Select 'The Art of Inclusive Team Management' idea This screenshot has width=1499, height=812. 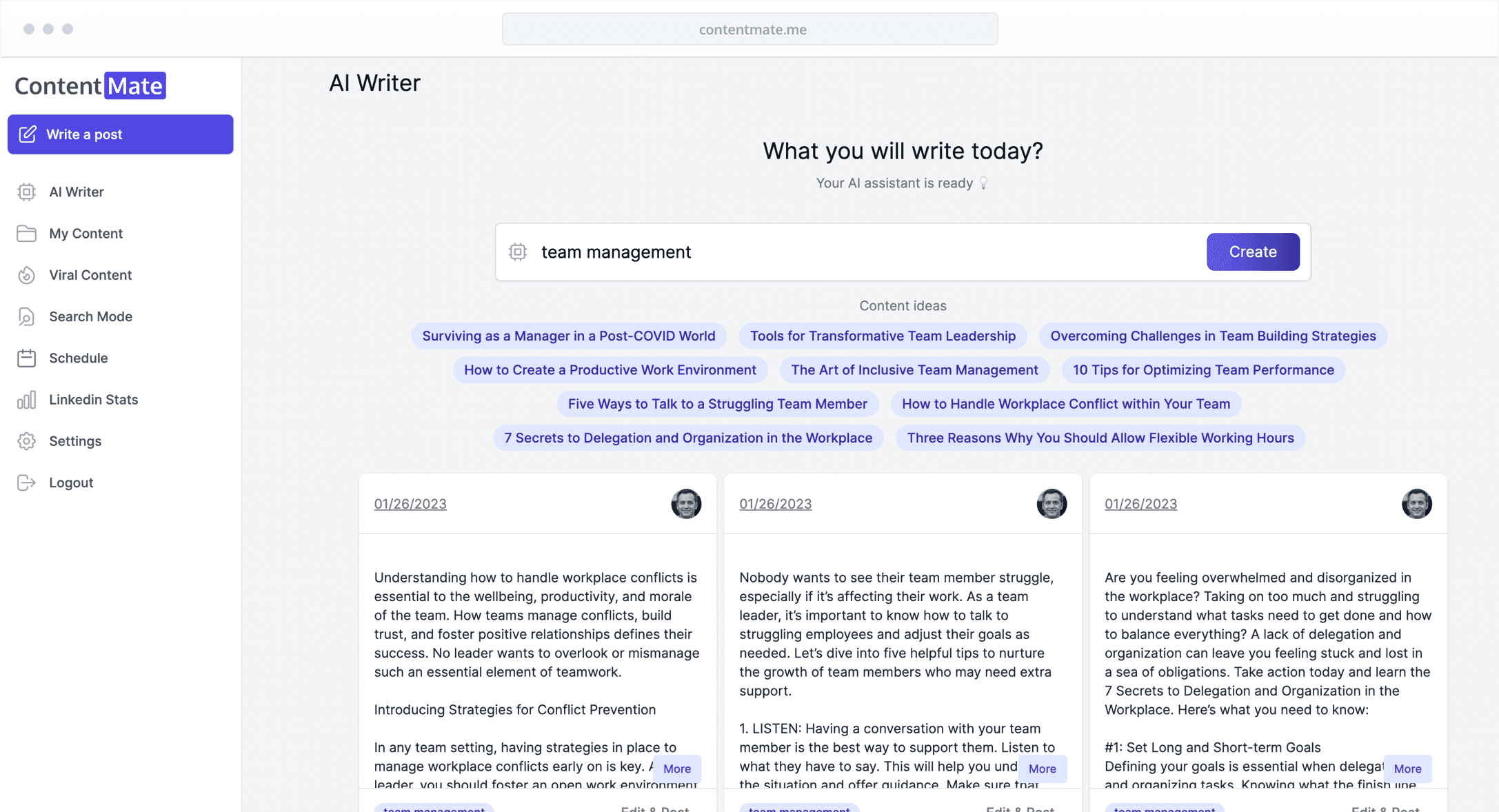[x=914, y=370]
